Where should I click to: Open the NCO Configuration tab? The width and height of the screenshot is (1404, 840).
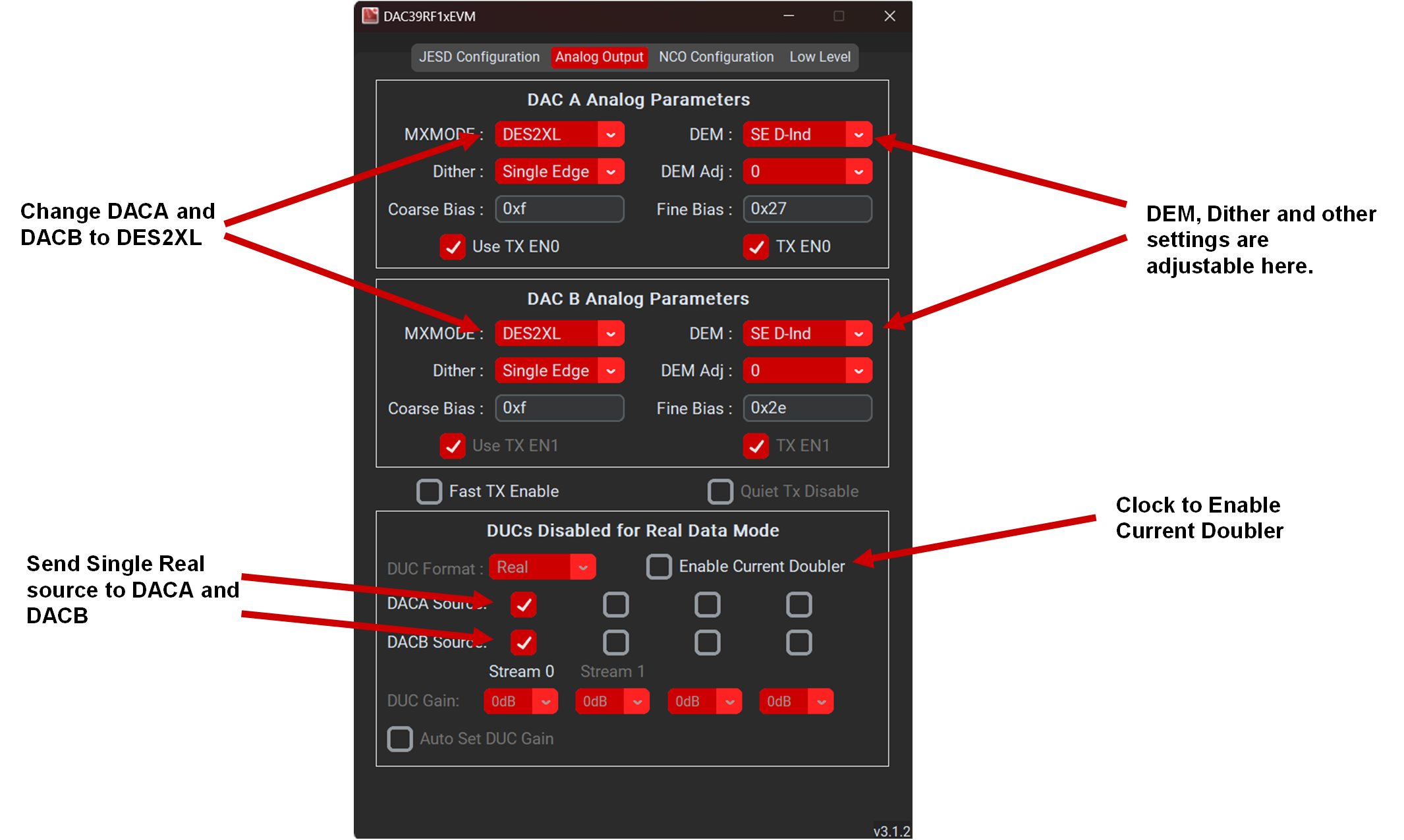(716, 57)
